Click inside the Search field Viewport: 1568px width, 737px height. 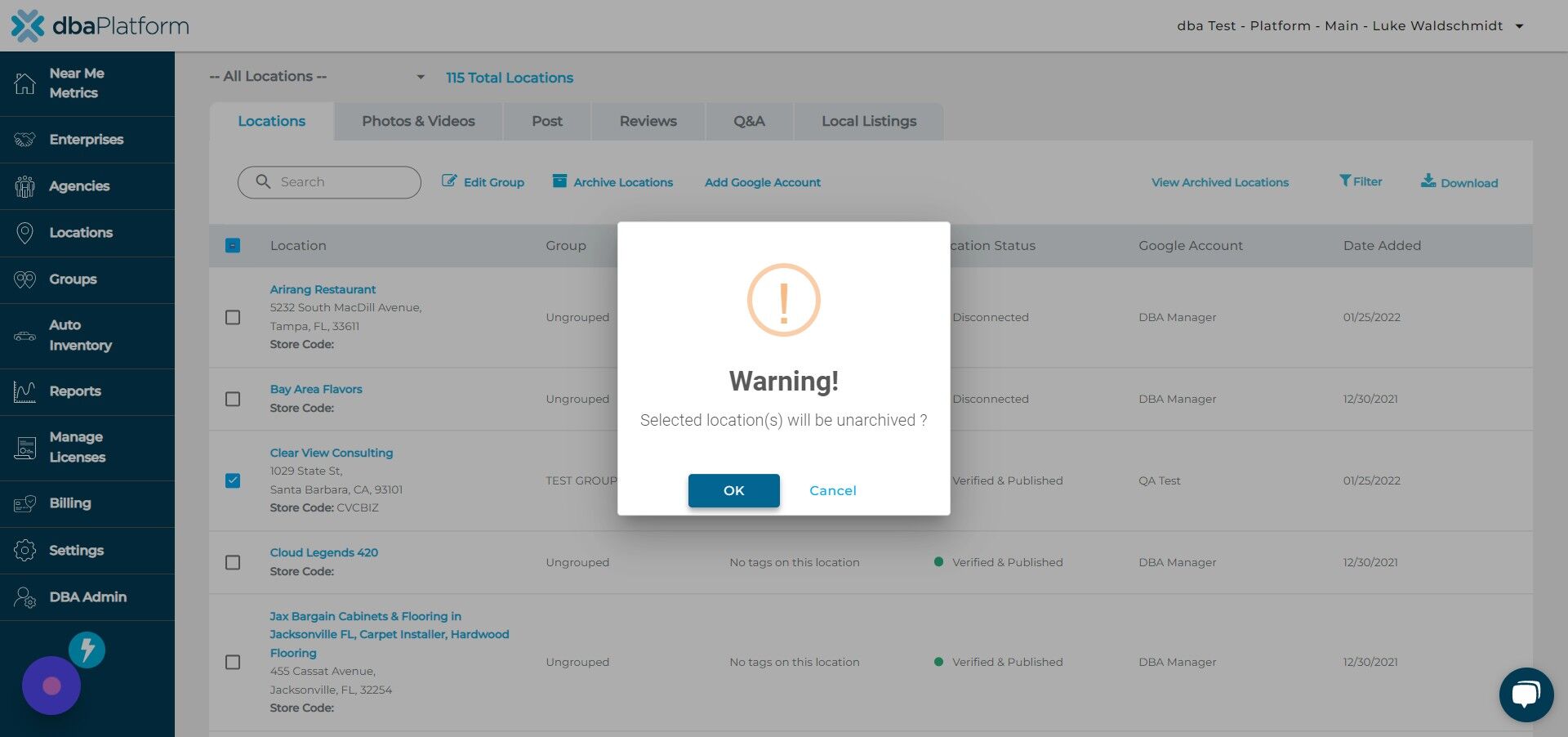(335, 181)
